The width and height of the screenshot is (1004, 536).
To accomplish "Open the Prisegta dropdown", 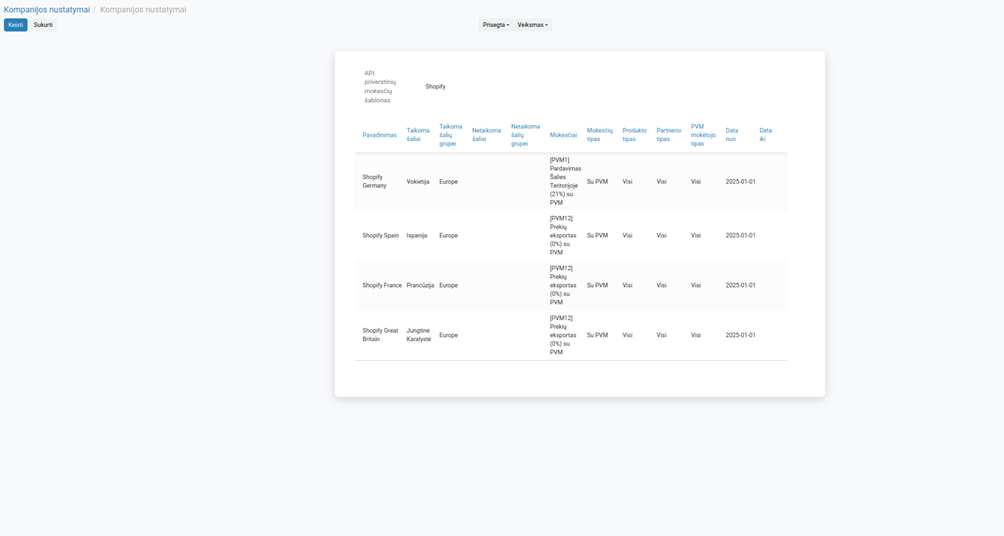I will click(496, 25).
